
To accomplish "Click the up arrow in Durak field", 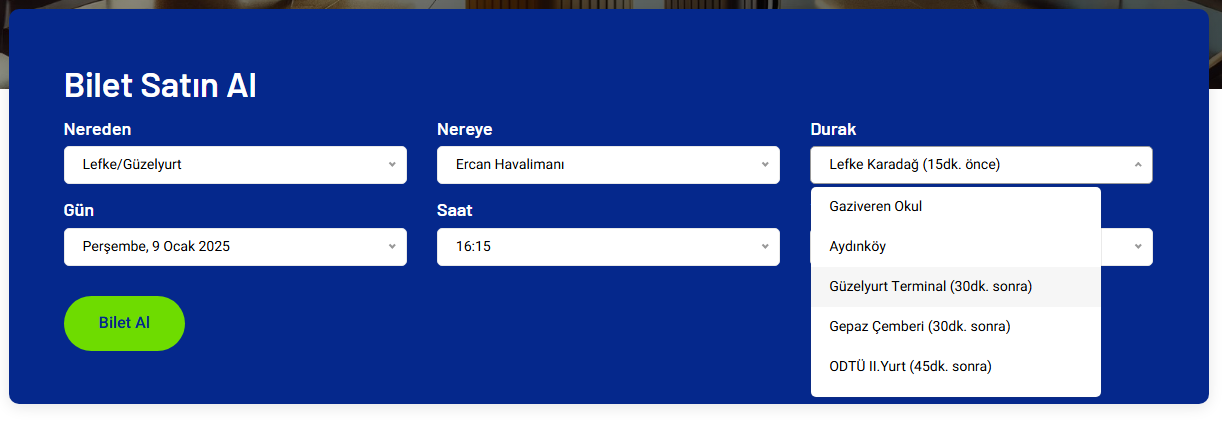I will click(1138, 165).
